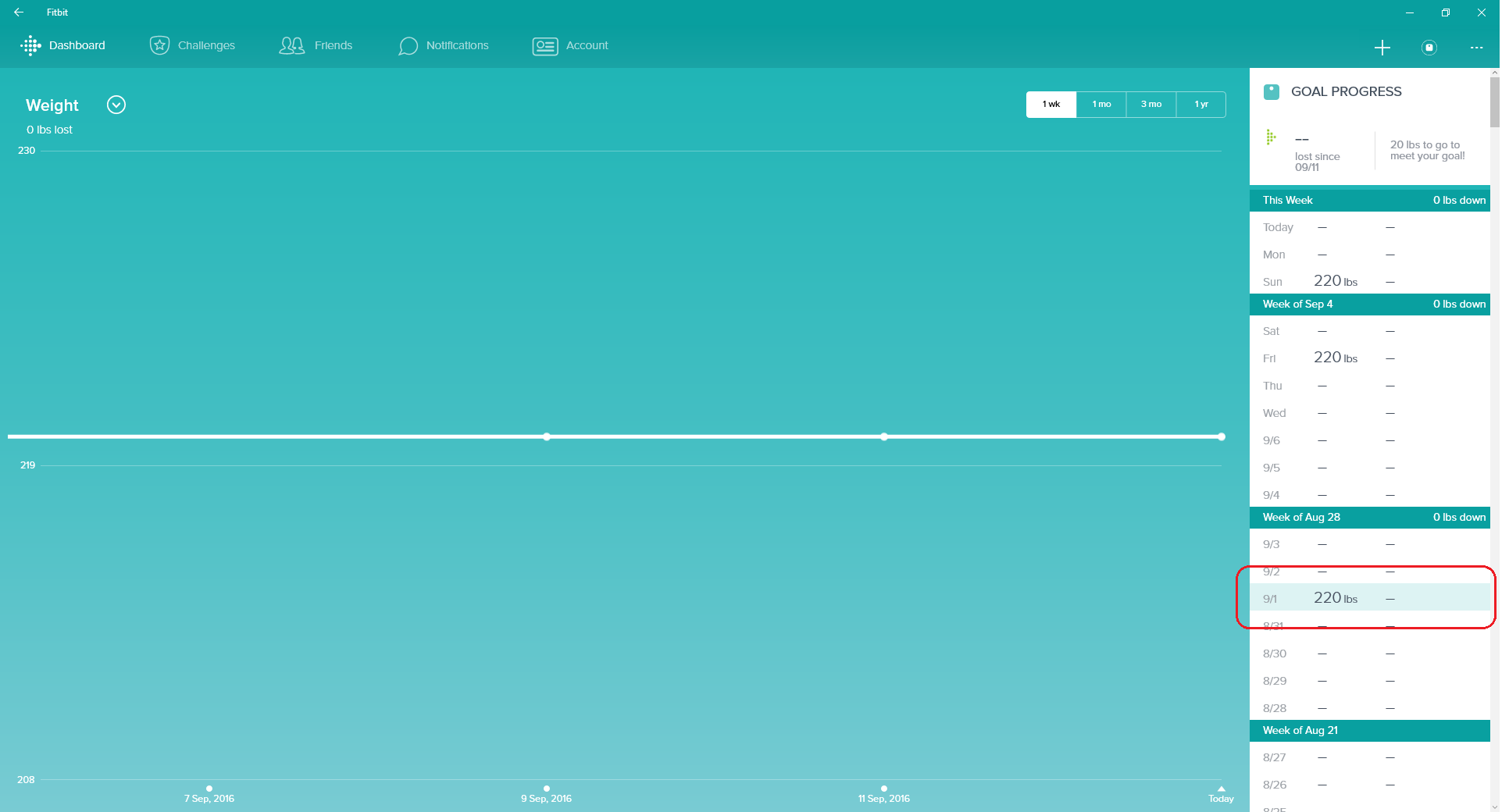Click the Today data point on graph
The image size is (1509, 812).
[1221, 436]
